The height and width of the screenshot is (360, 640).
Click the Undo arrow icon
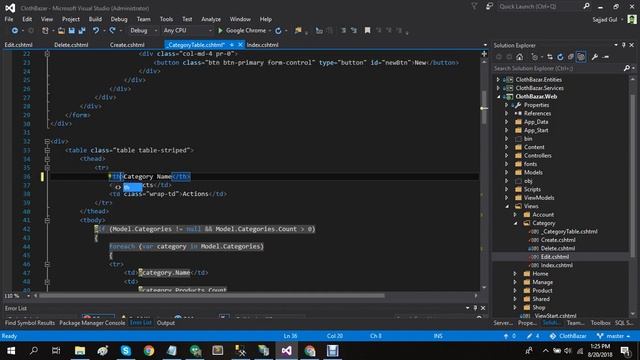96,31
